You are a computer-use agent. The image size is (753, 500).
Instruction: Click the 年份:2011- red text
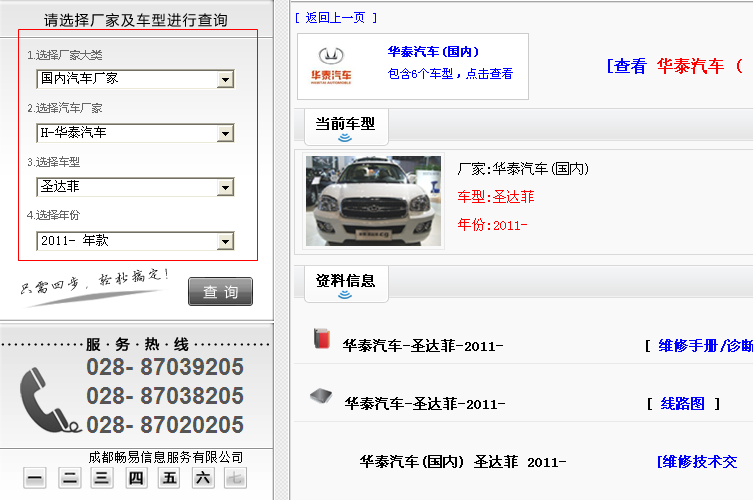click(492, 225)
